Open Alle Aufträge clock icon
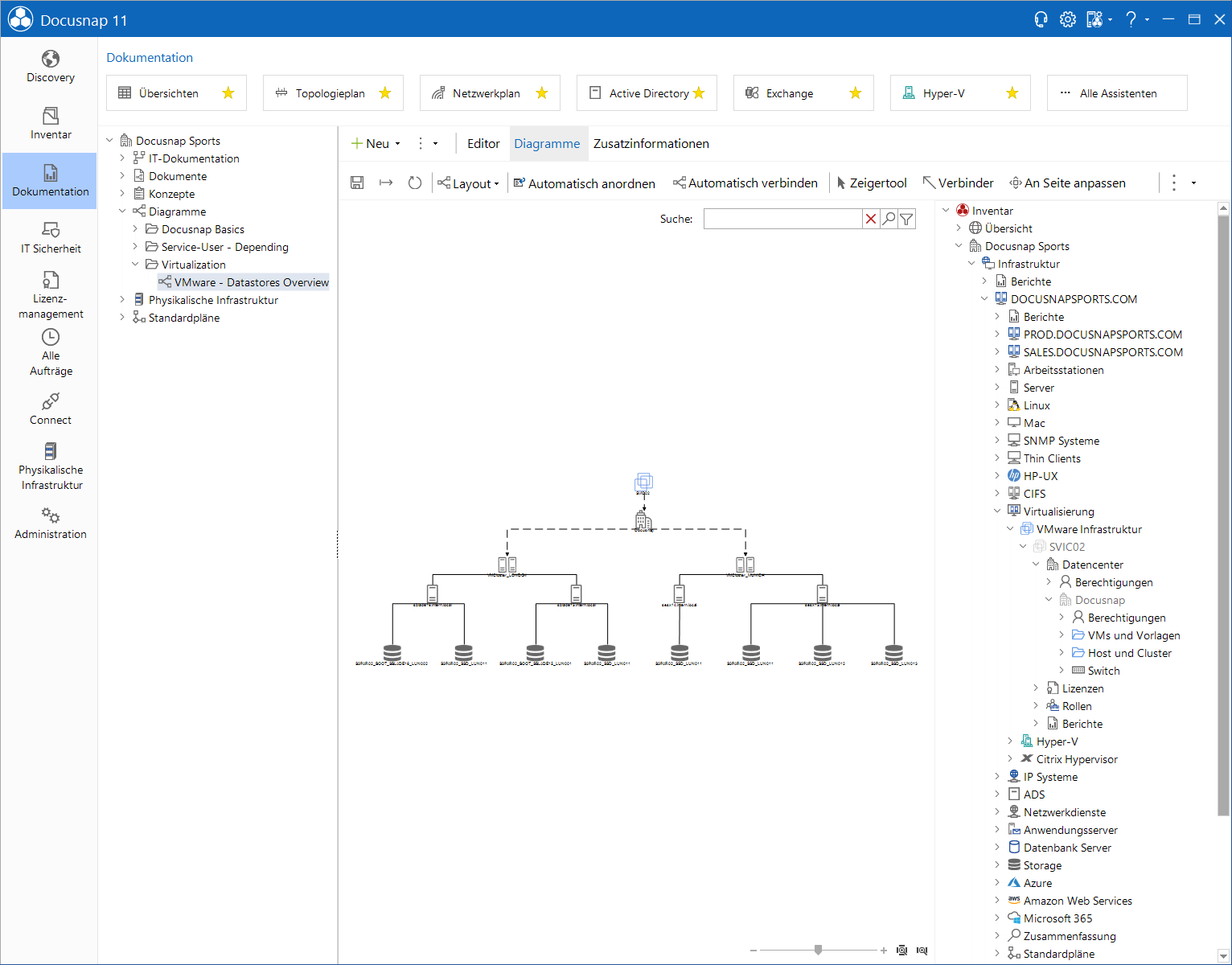The width and height of the screenshot is (1232, 965). 50,337
